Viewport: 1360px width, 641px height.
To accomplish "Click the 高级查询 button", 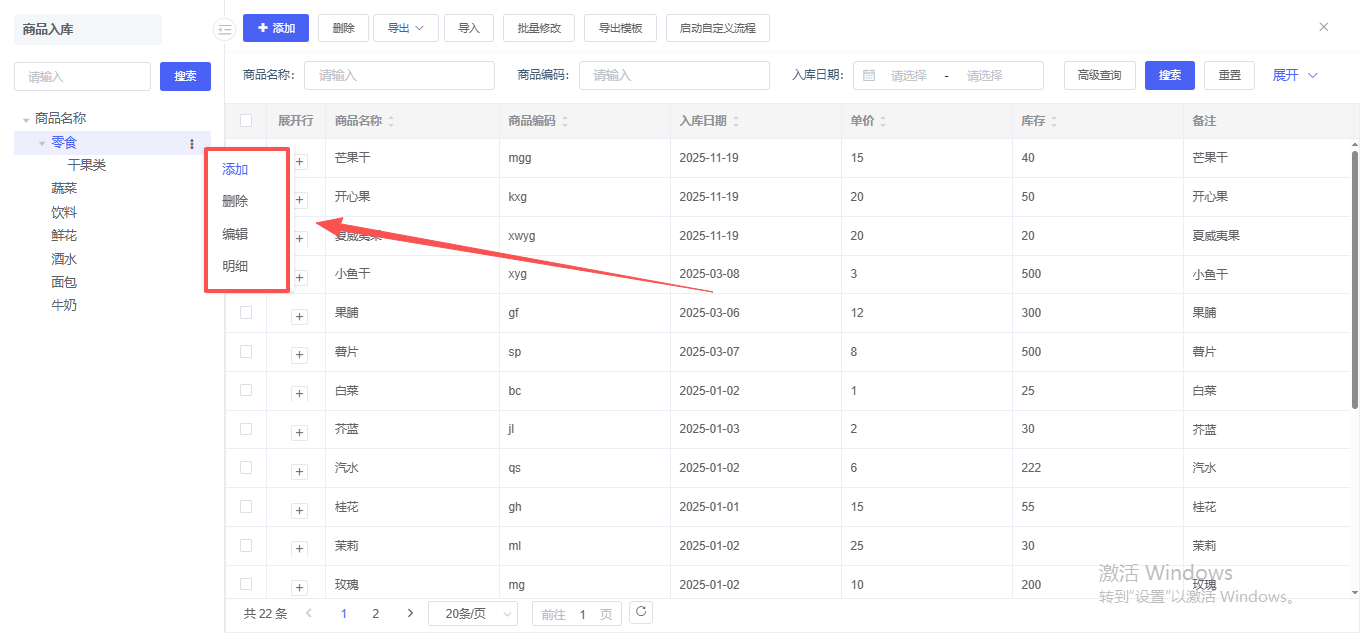I will [1099, 75].
